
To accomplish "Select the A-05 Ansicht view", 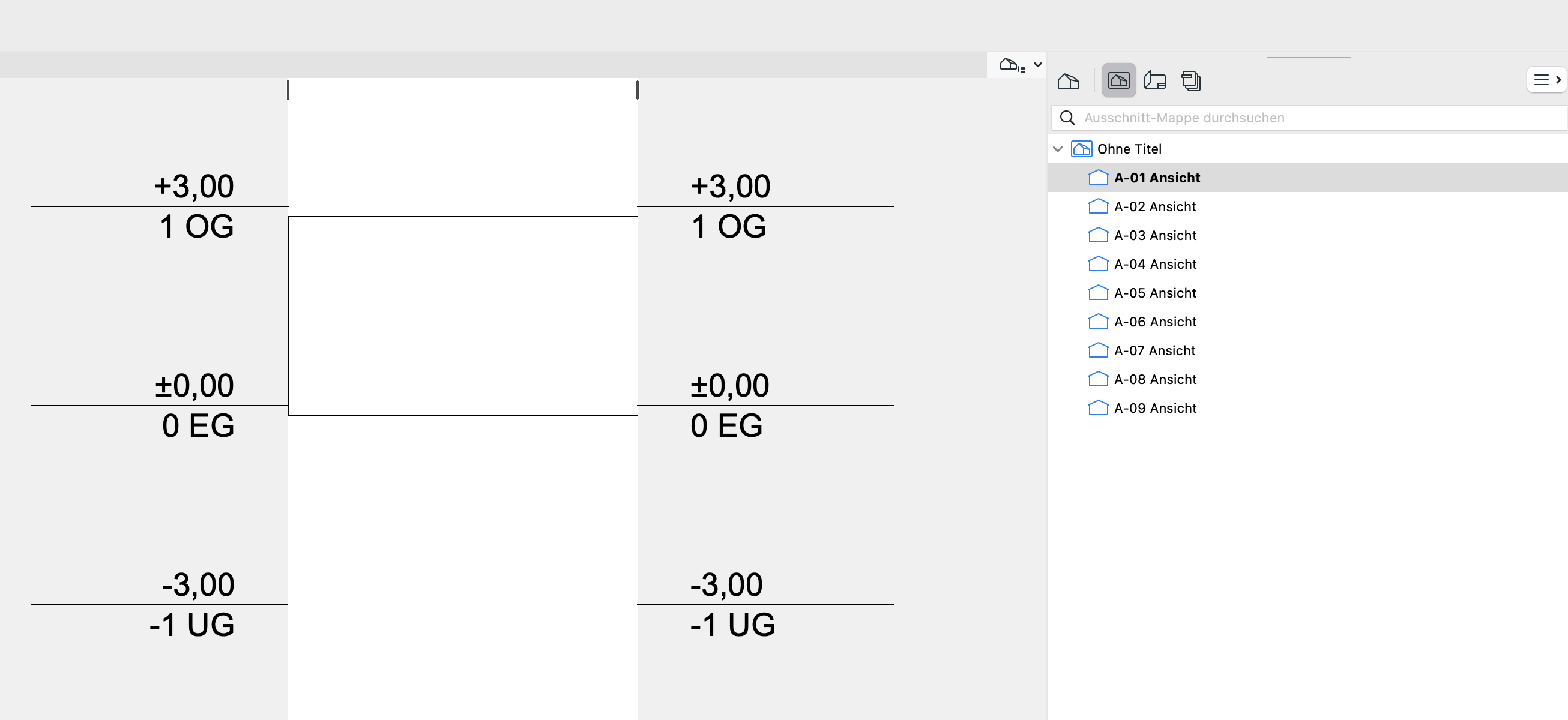I will [1307, 293].
